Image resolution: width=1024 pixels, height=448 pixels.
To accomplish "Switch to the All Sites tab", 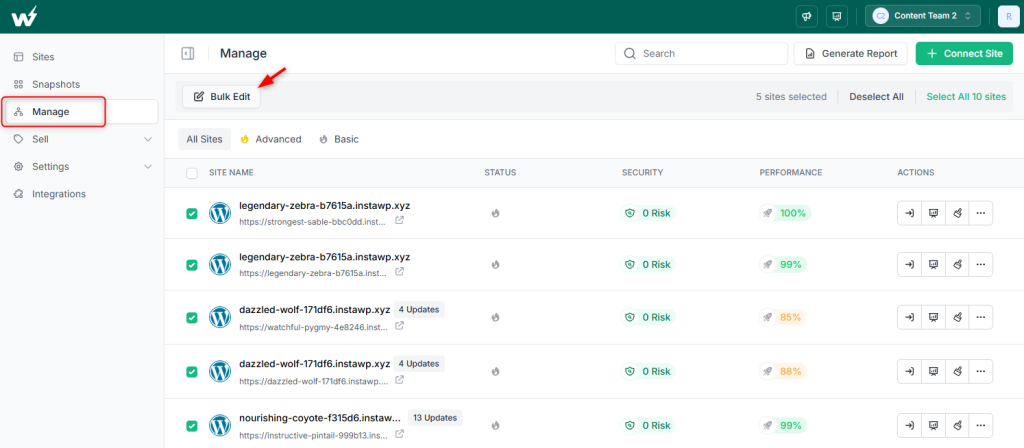I will pos(204,139).
